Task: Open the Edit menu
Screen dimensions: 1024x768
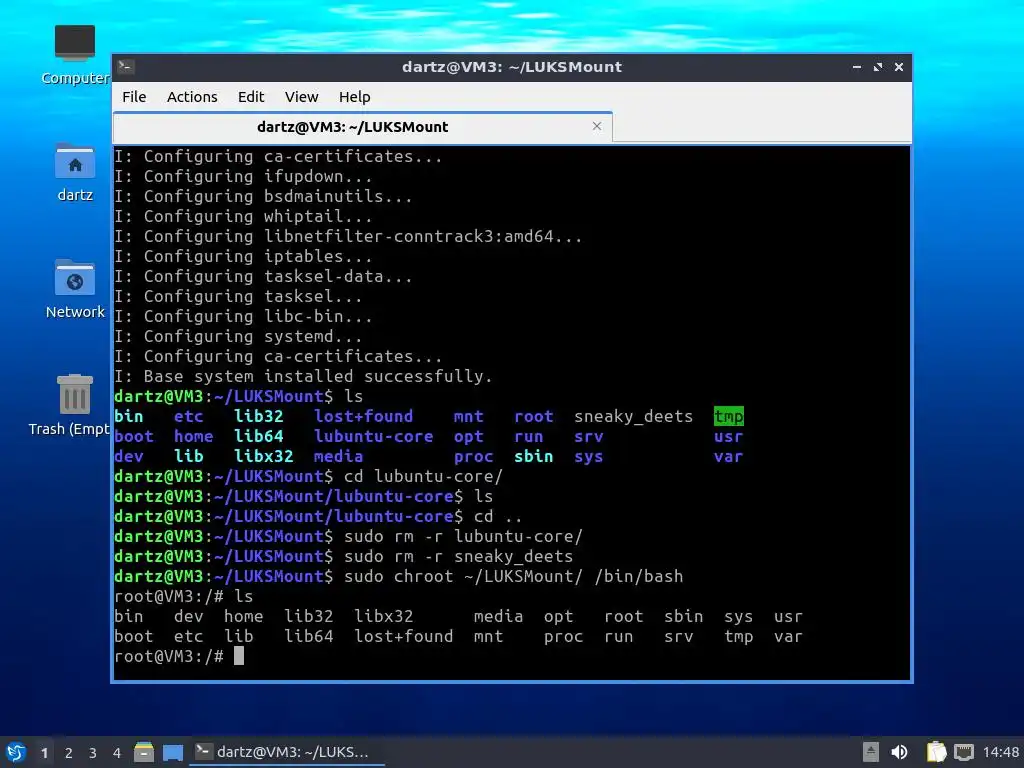Action: click(251, 97)
